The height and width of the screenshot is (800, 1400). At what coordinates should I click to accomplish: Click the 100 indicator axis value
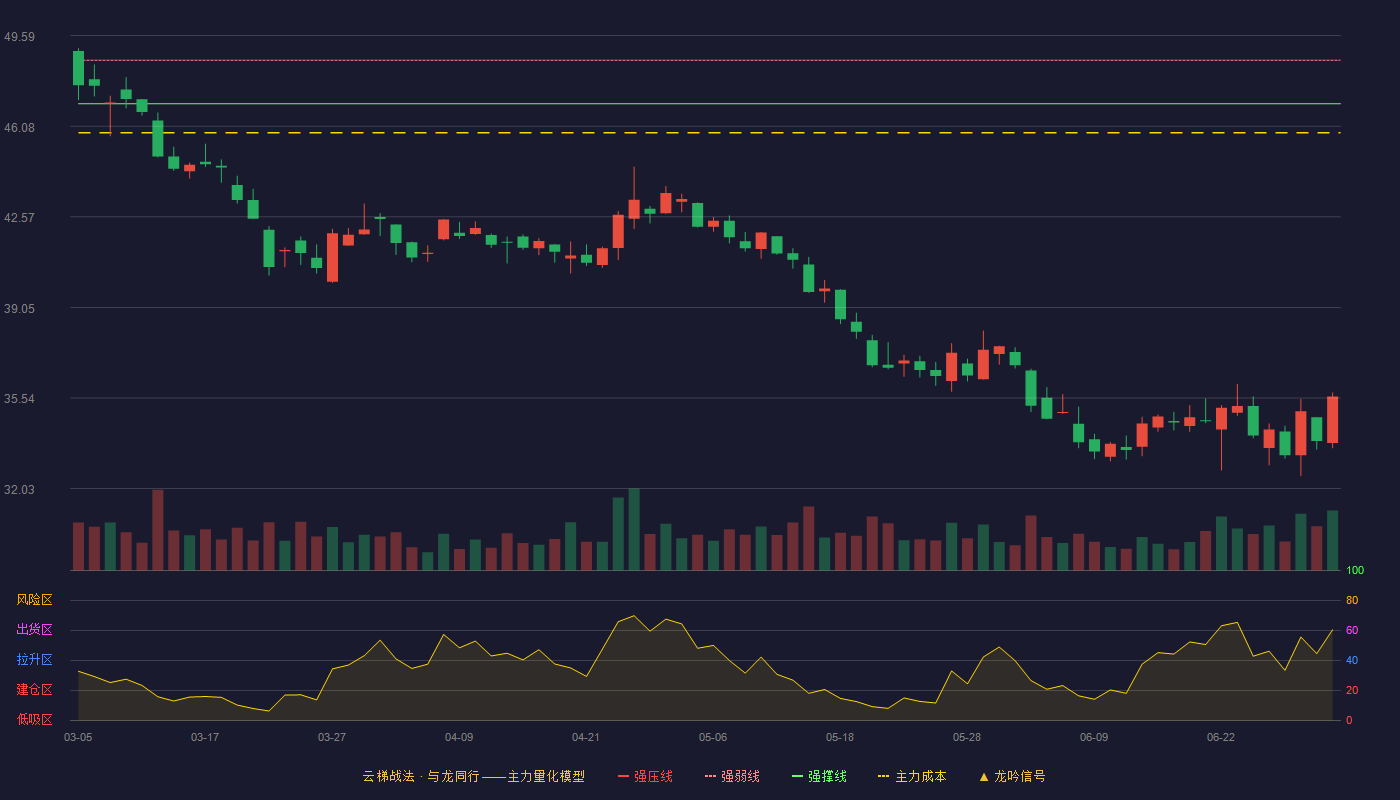tap(1355, 571)
